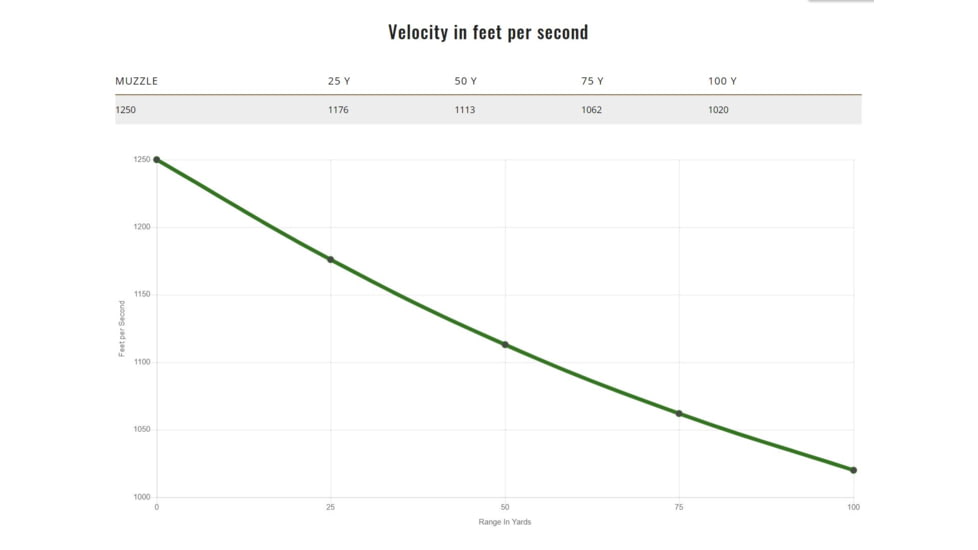Viewport: 978px width, 550px height.
Task: Click the 1113 velocity table cell
Action: point(465,110)
